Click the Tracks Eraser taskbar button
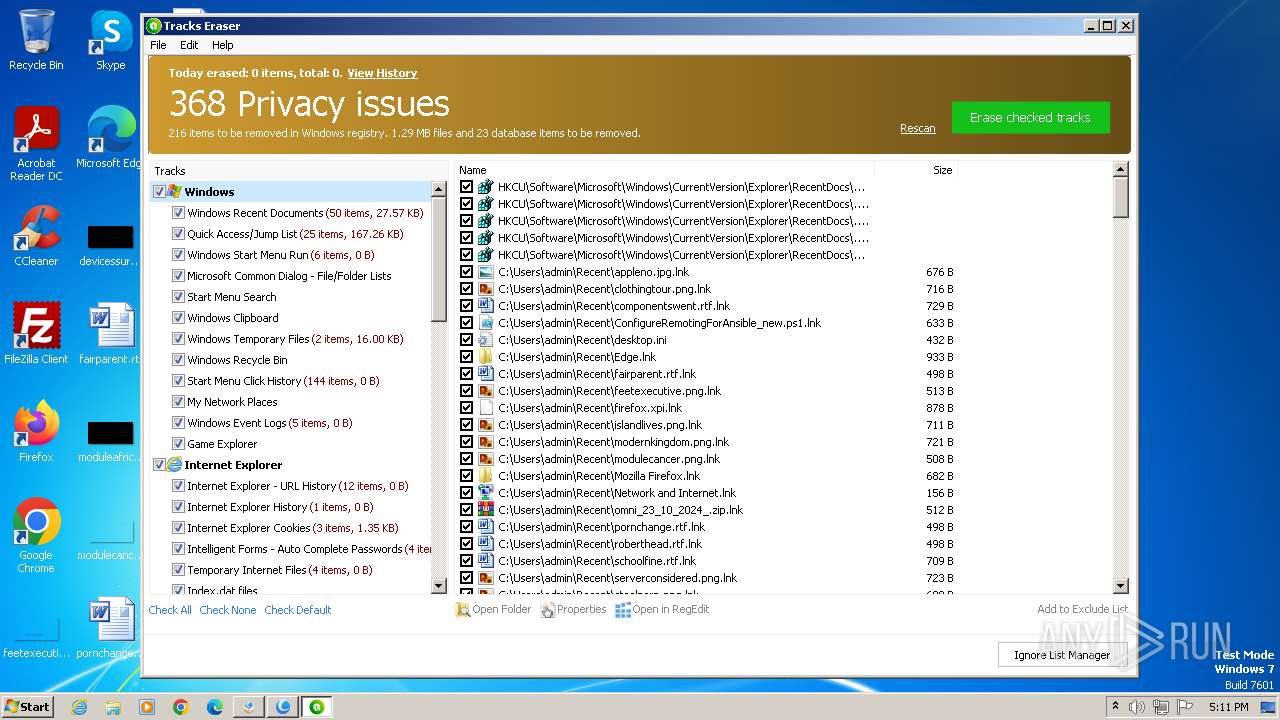 click(318, 707)
